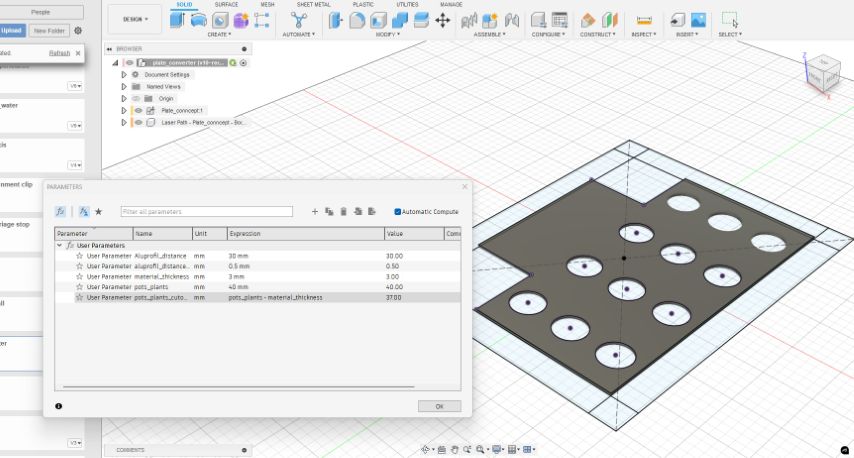Click the Select window tool icon

[x=730, y=20]
